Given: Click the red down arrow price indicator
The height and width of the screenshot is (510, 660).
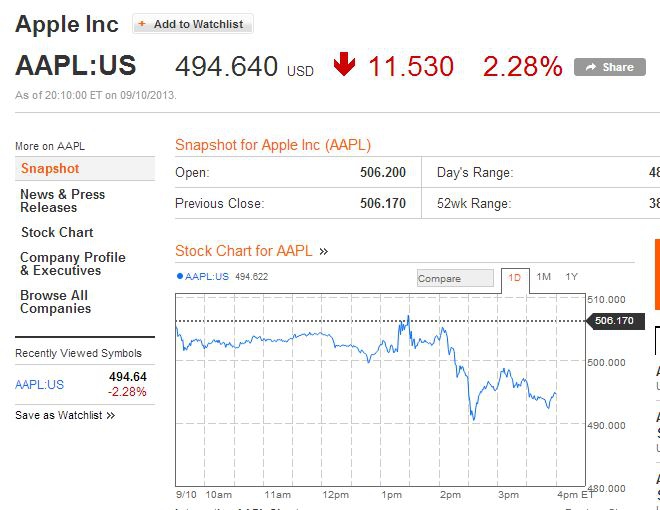Looking at the screenshot, I should (345, 66).
